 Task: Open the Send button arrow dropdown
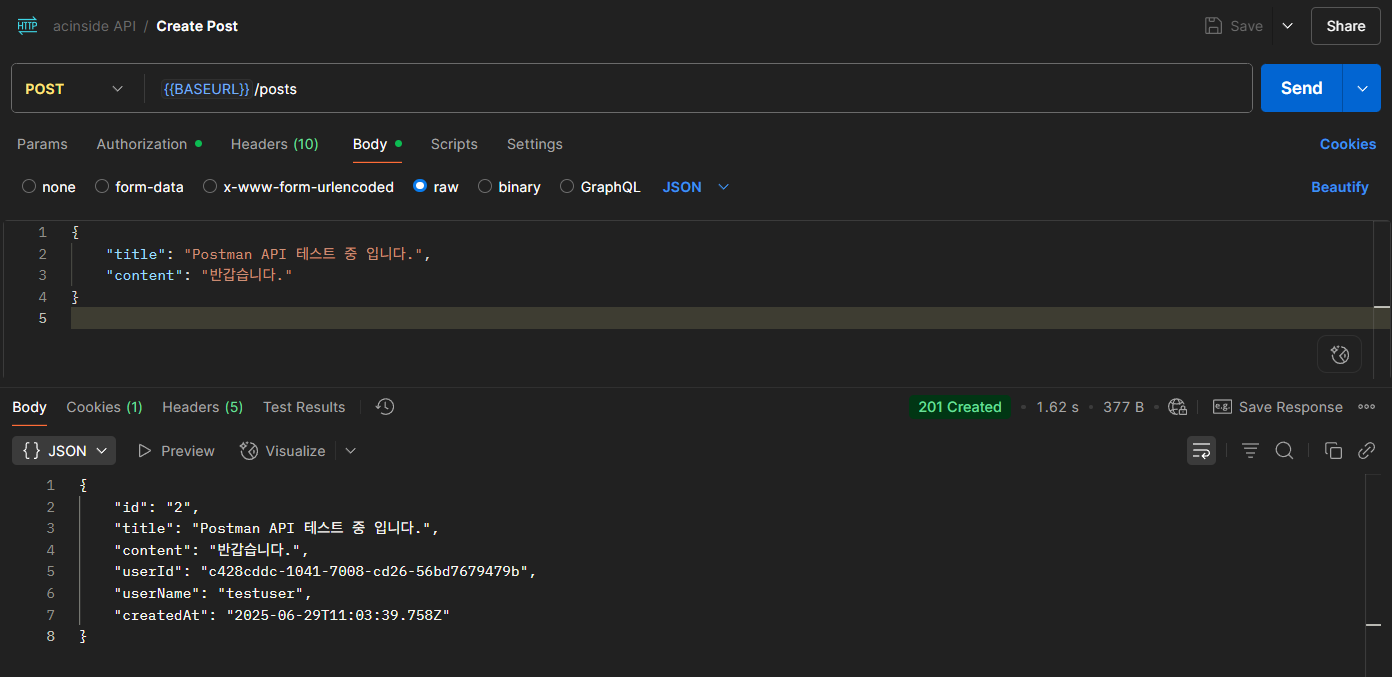coord(1362,88)
